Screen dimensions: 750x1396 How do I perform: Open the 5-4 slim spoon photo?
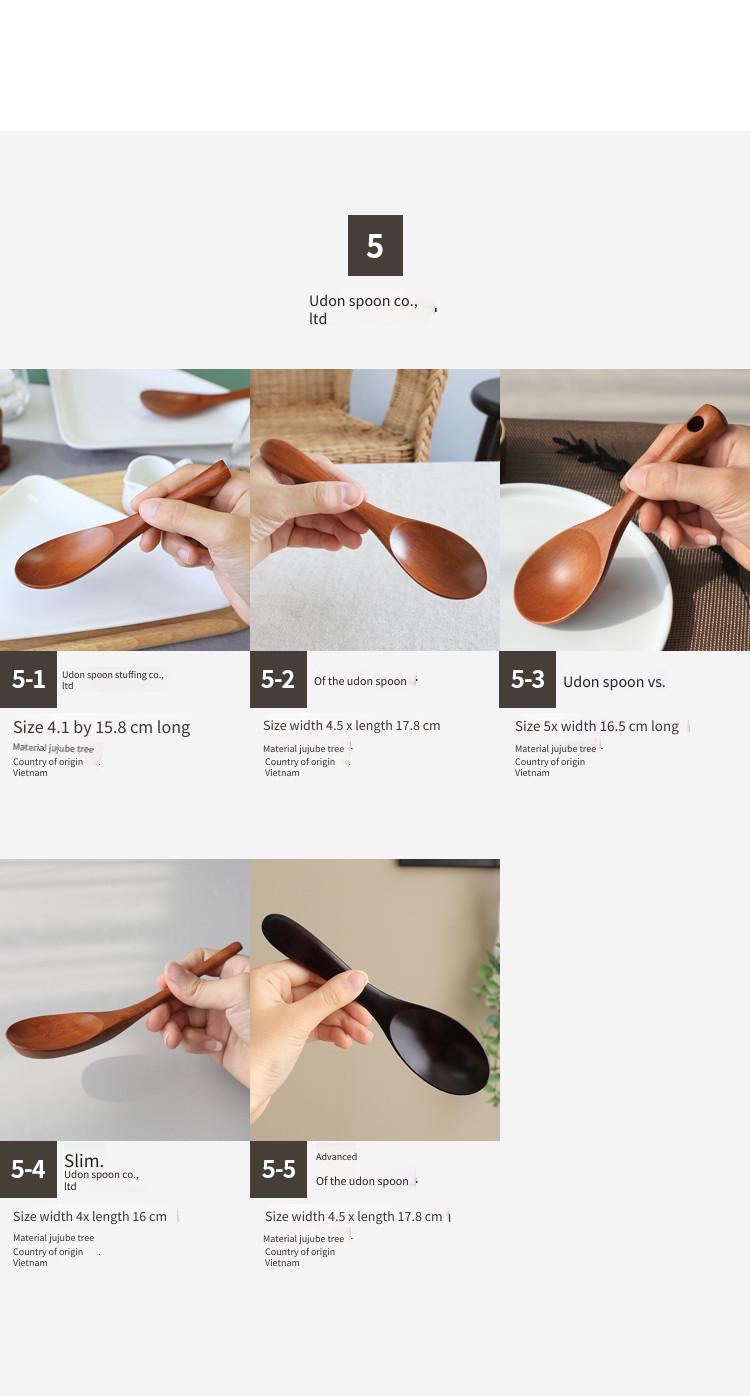pyautogui.click(x=125, y=1000)
